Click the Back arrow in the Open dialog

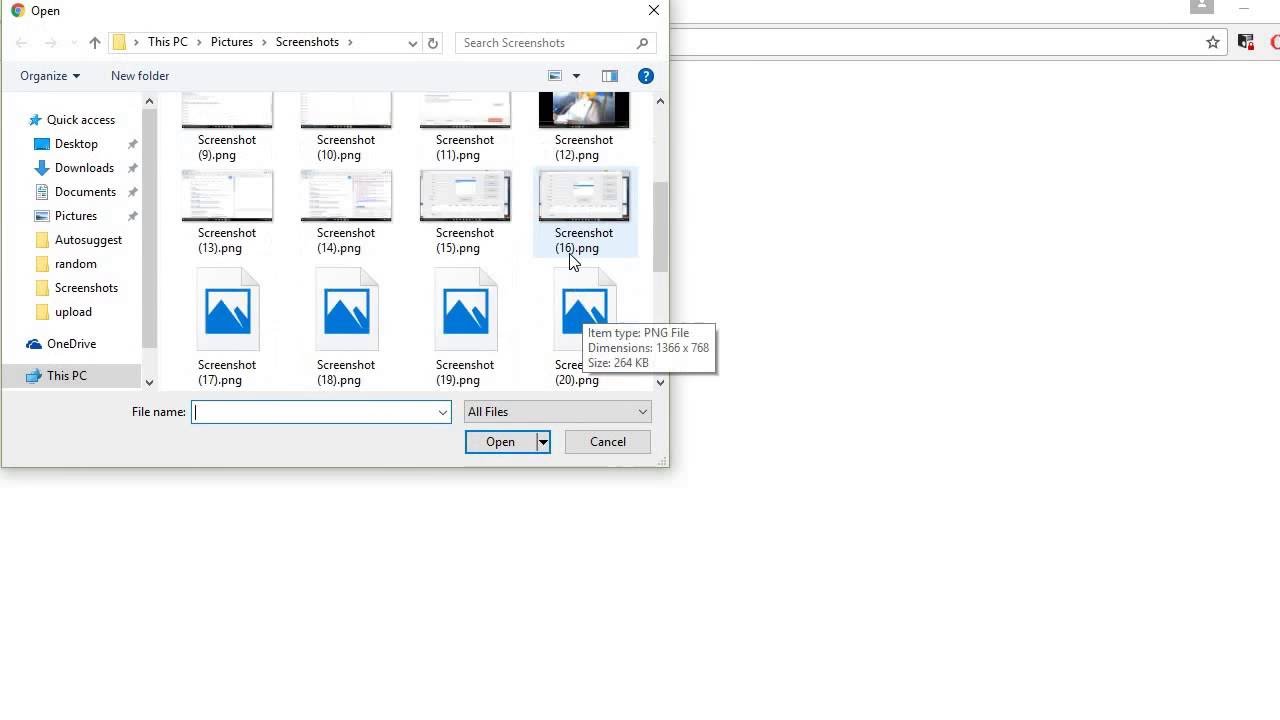[21, 43]
